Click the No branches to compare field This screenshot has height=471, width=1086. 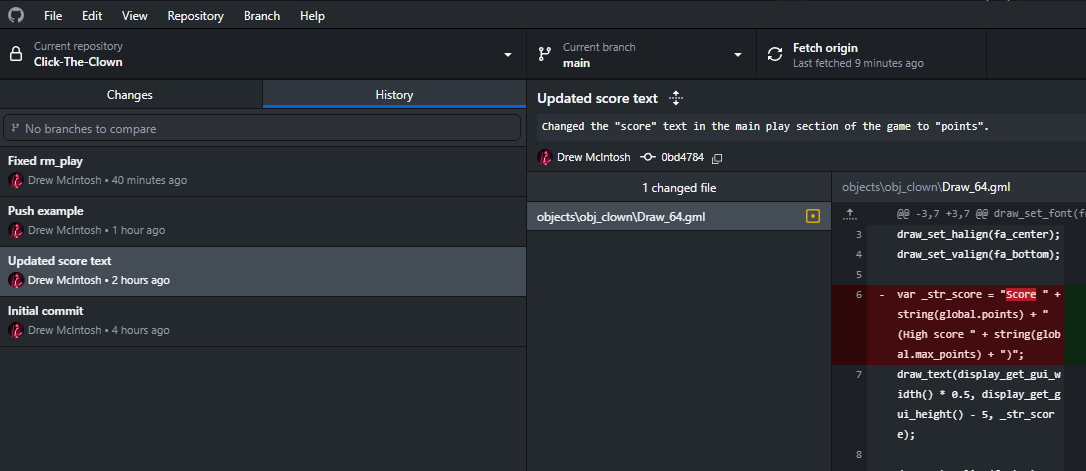coord(262,128)
